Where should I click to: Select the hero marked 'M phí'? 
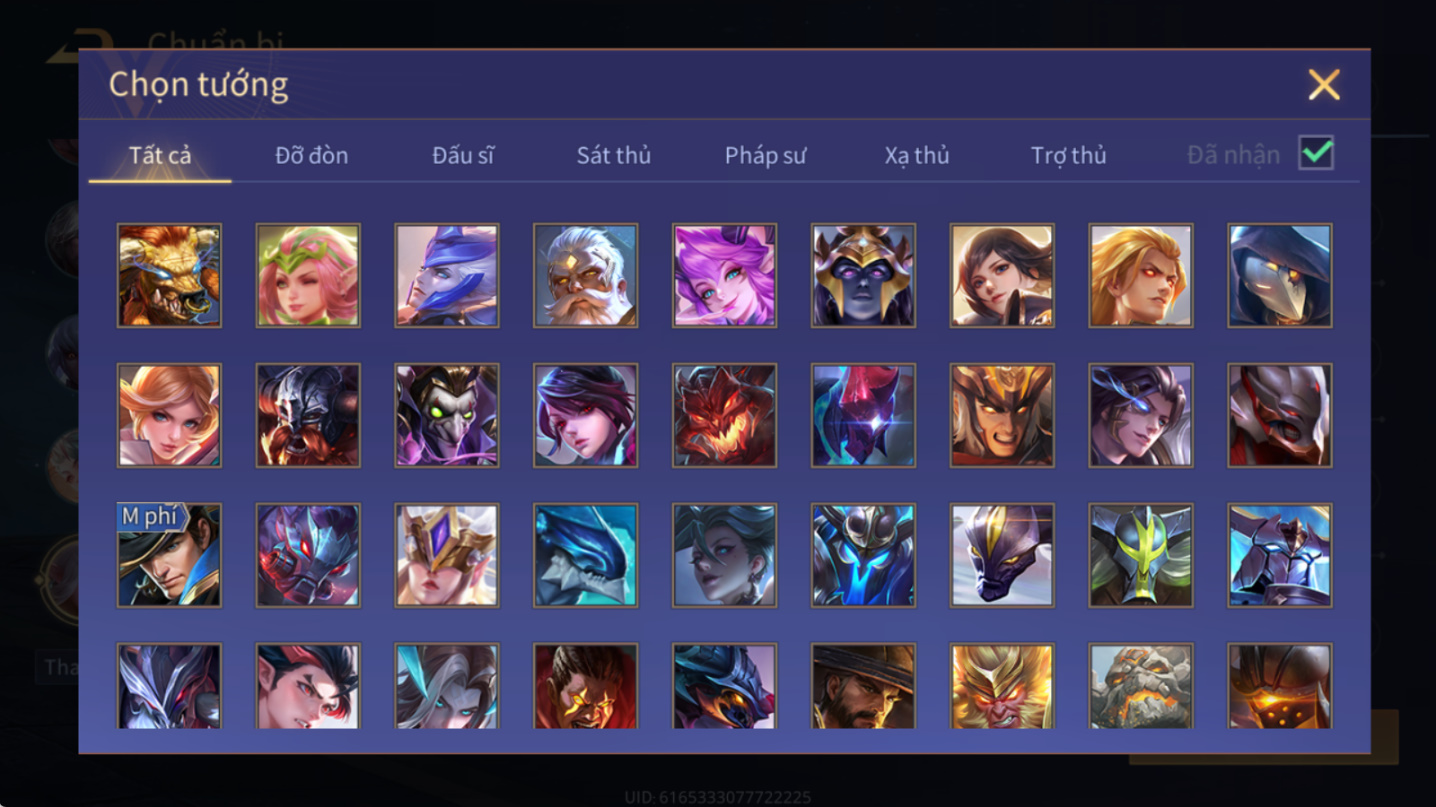tap(169, 556)
